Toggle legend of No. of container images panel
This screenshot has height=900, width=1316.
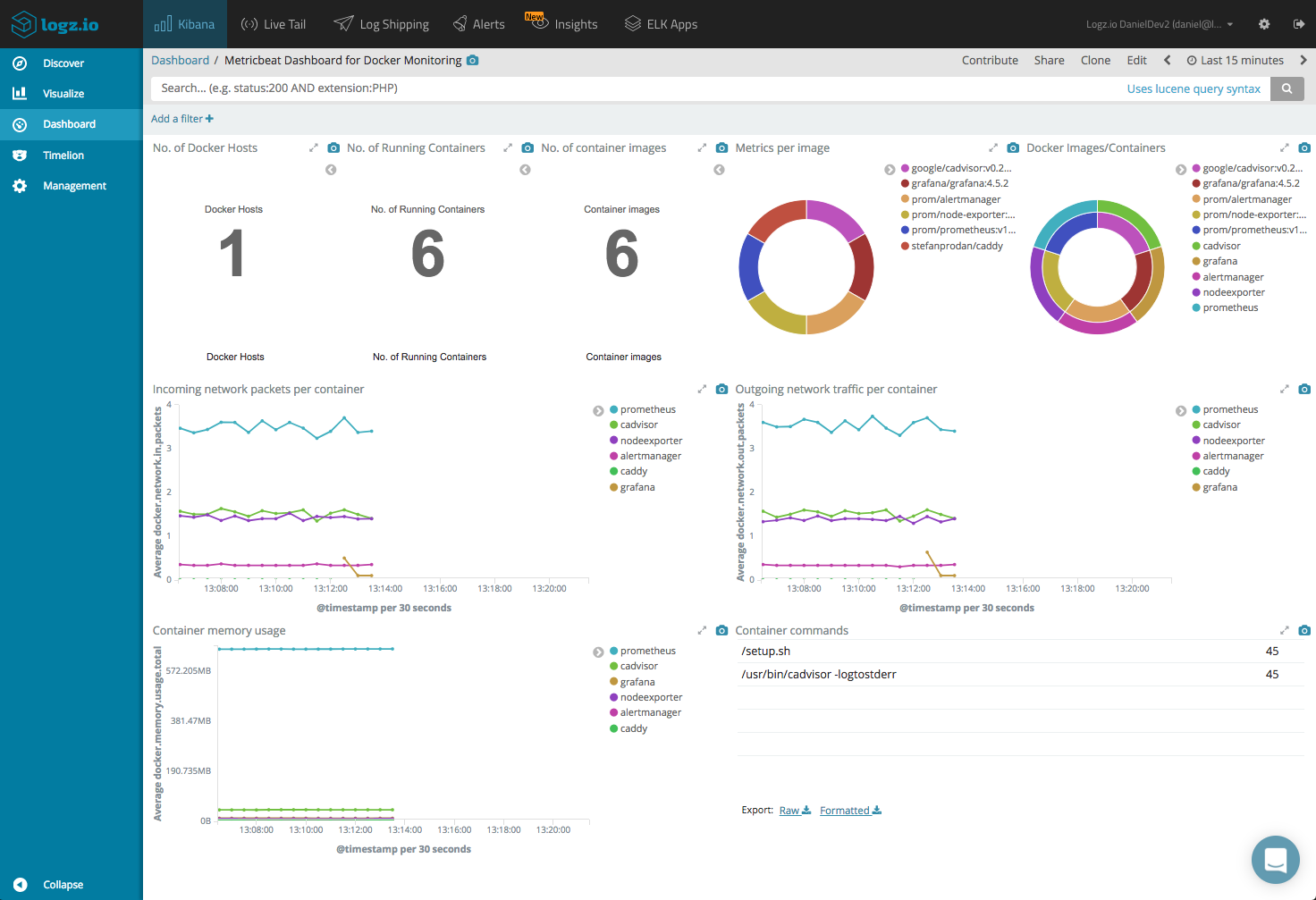click(719, 170)
